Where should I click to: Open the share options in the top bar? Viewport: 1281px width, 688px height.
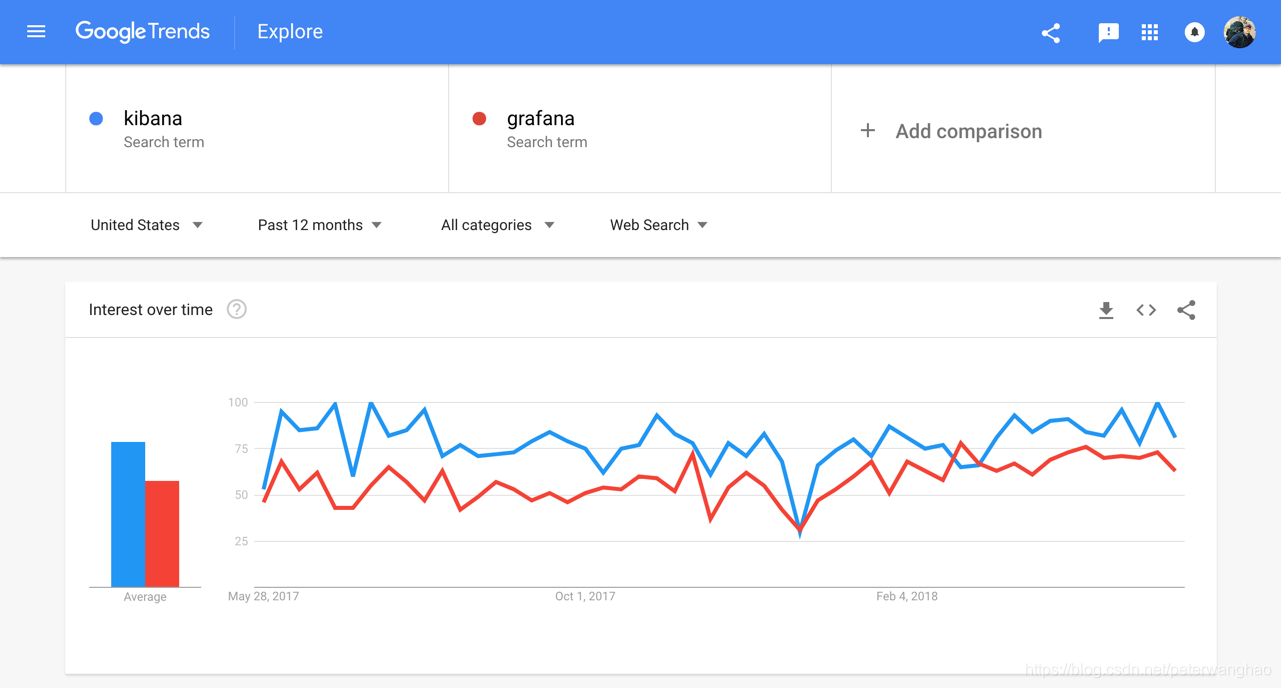(x=1050, y=32)
